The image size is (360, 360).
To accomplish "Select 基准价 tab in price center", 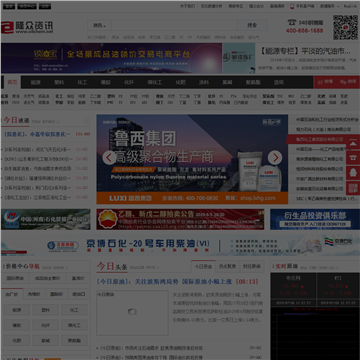I will [x=78, y=278].
